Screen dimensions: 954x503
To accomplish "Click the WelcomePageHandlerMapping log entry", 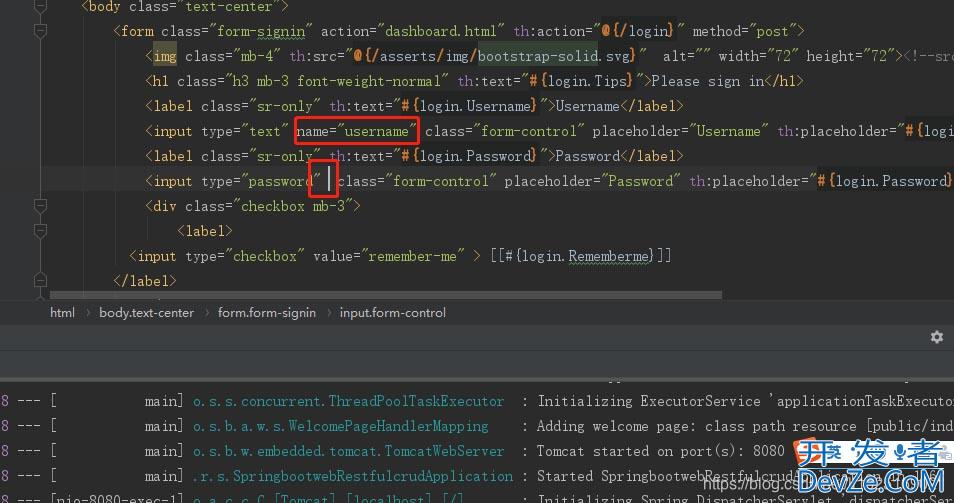I will [x=341, y=426].
